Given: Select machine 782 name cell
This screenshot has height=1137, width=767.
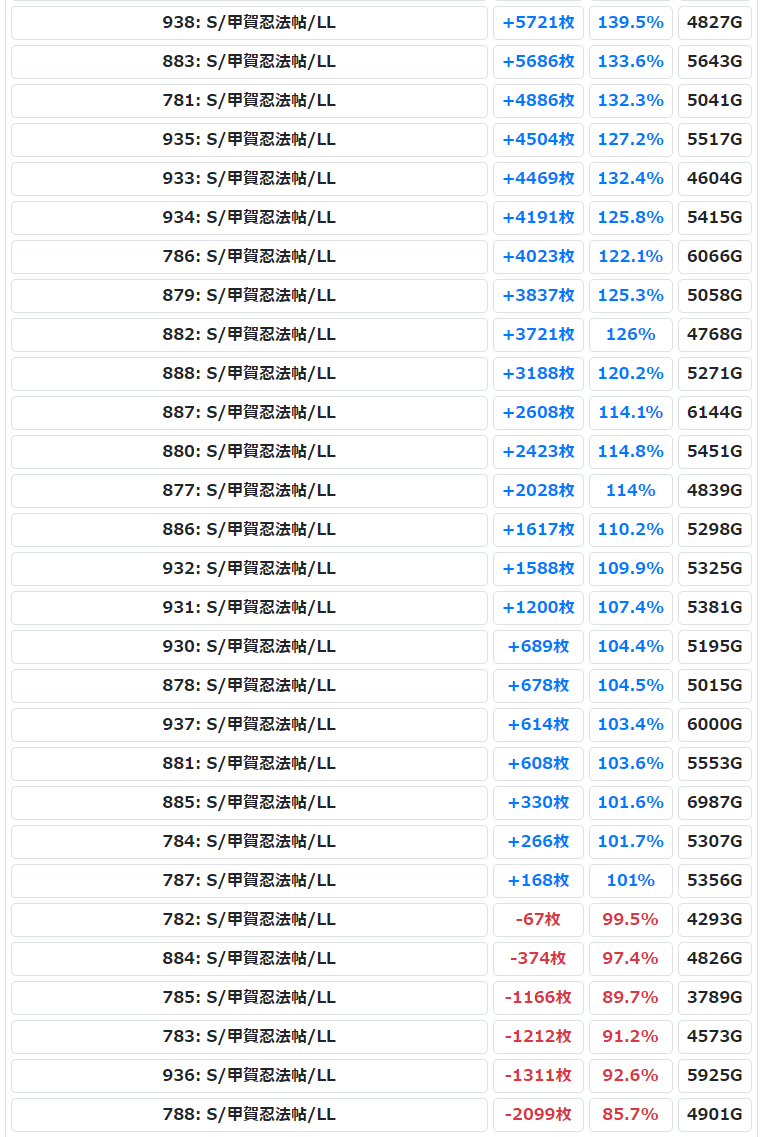Looking at the screenshot, I should point(249,919).
